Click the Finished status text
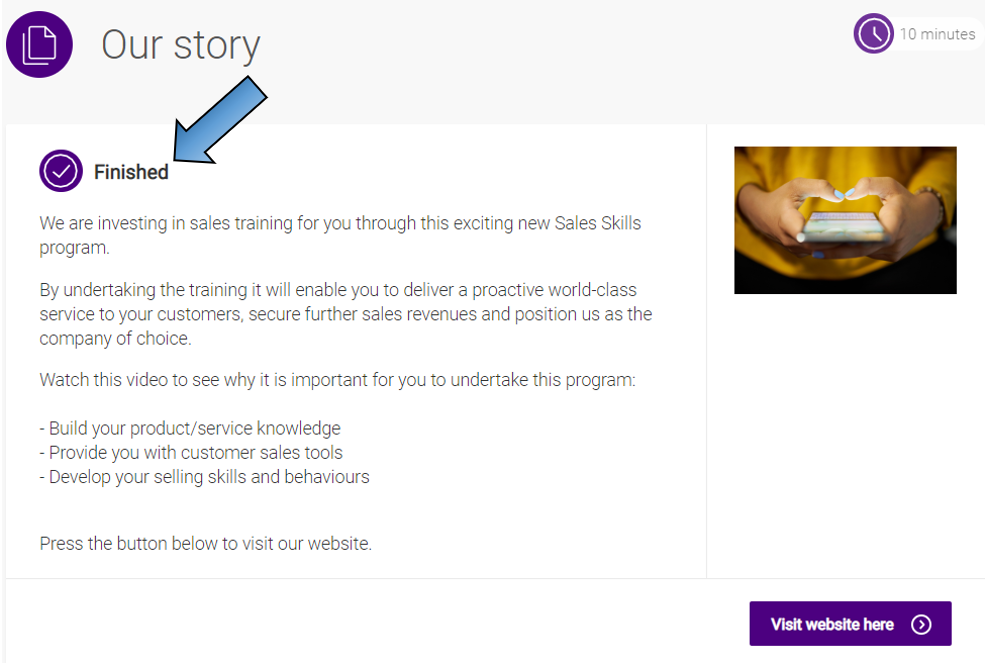Image resolution: width=992 pixels, height=663 pixels. pyautogui.click(x=131, y=172)
